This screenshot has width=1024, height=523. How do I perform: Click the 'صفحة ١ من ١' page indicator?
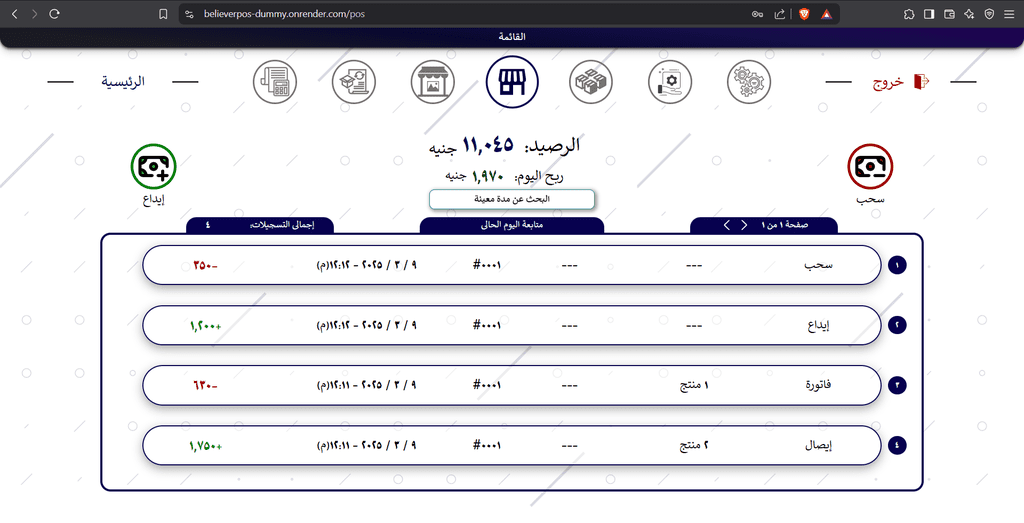point(784,225)
